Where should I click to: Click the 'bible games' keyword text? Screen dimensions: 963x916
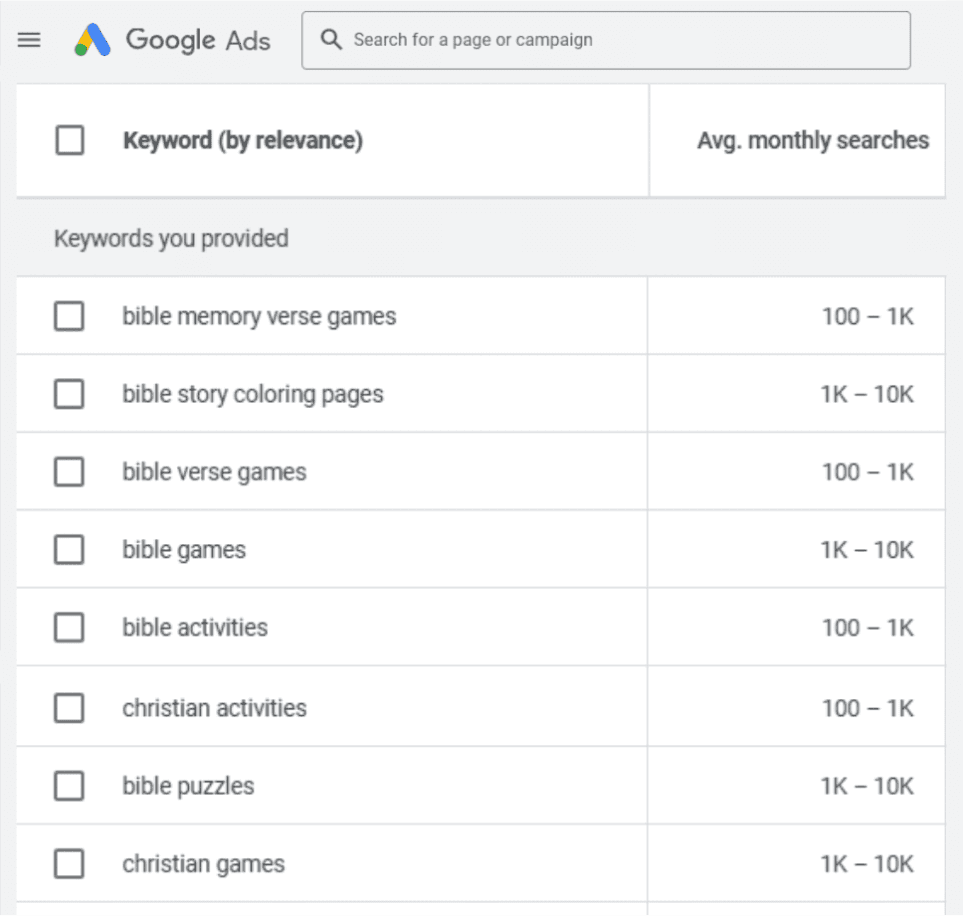[184, 550]
